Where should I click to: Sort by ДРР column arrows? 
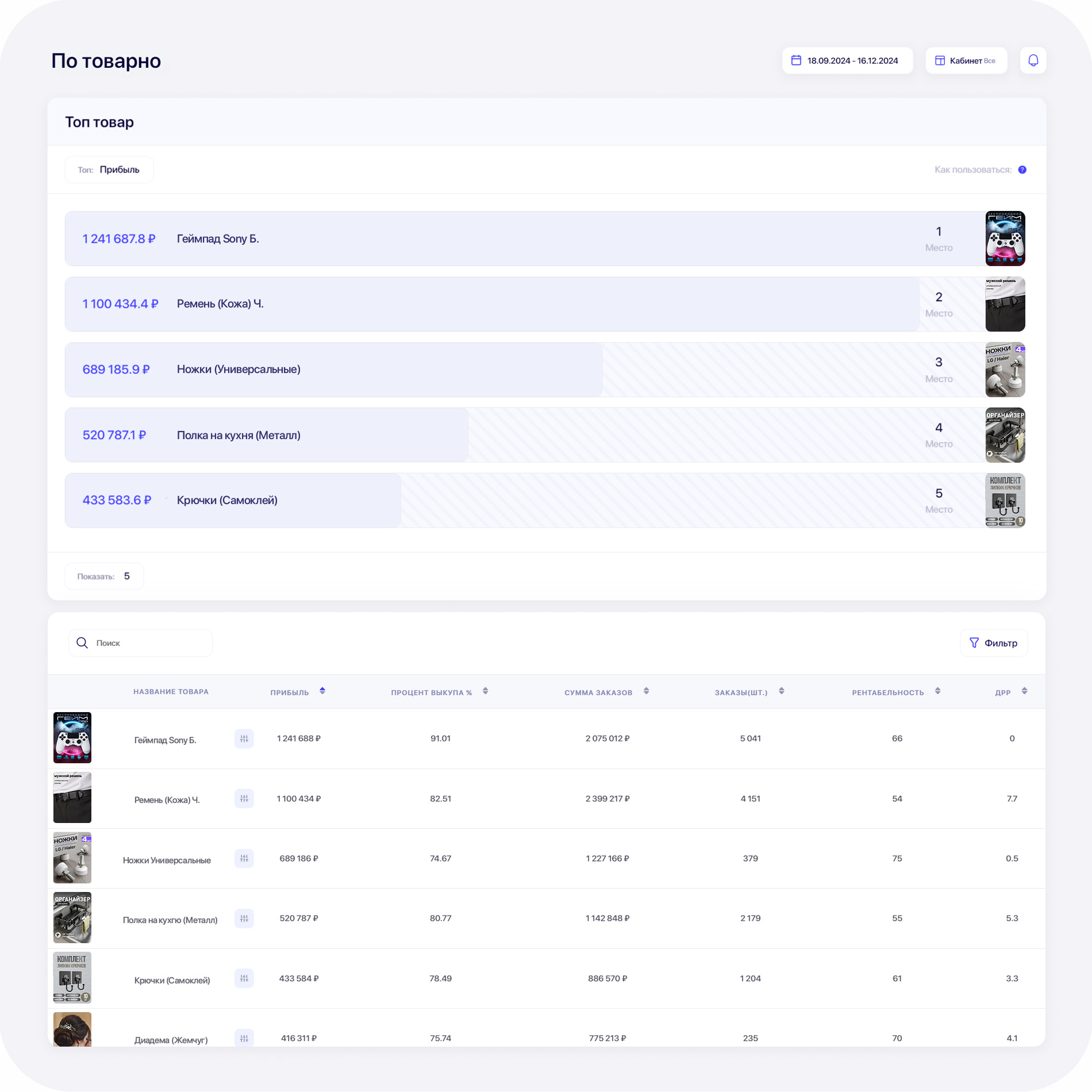1025,691
